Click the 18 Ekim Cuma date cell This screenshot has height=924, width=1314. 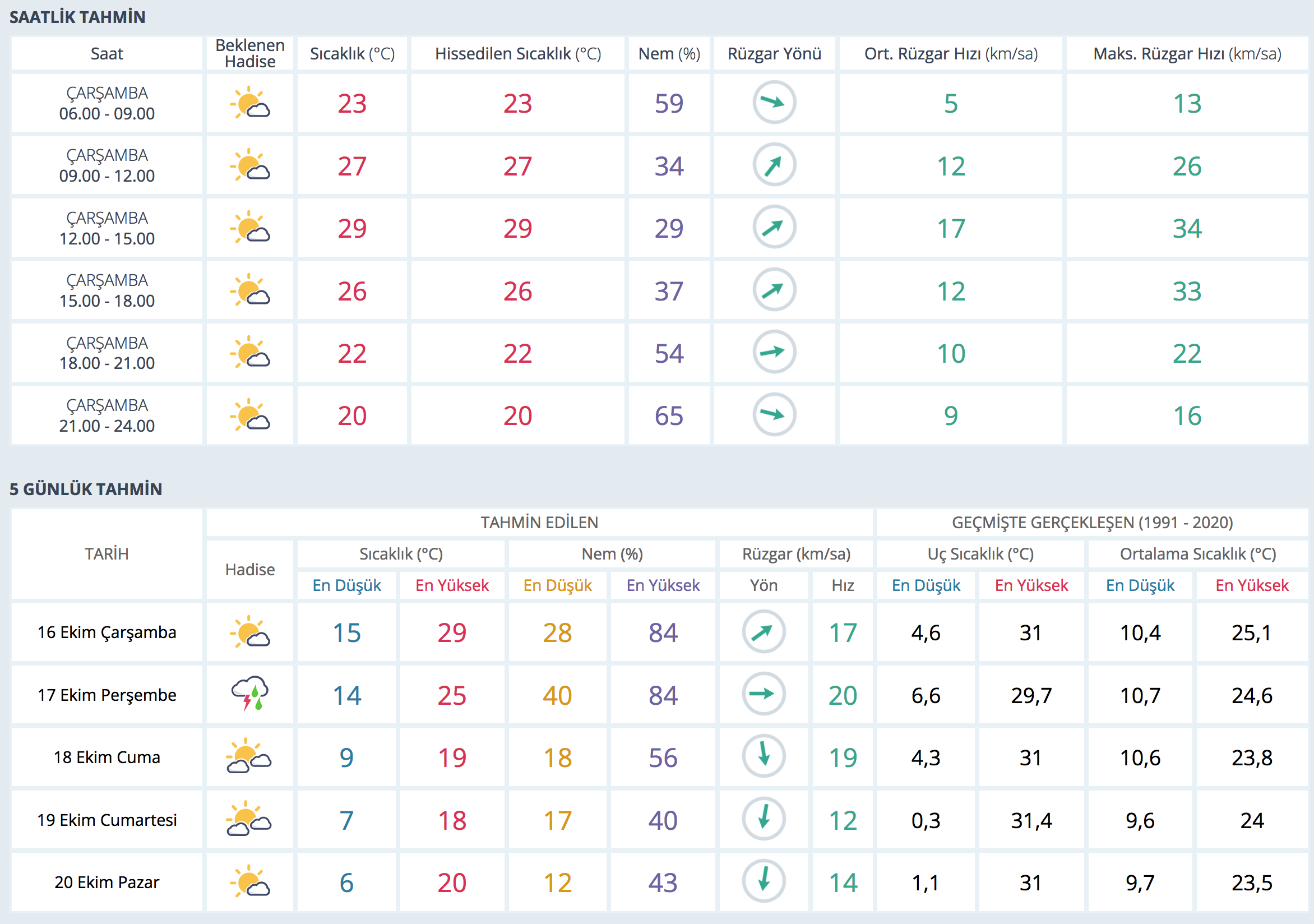(x=107, y=757)
